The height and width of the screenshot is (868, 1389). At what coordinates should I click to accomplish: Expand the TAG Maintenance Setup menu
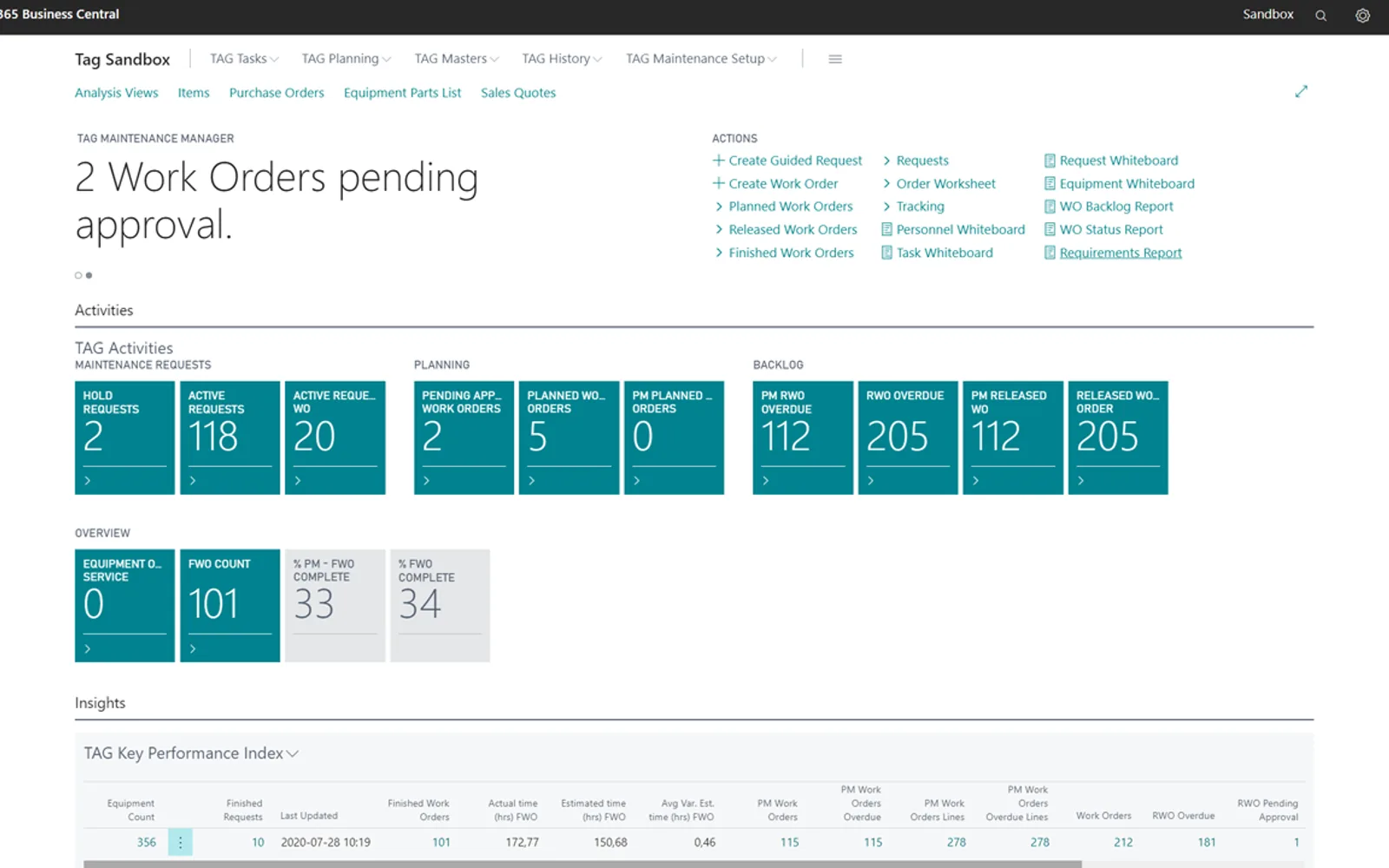(x=701, y=59)
